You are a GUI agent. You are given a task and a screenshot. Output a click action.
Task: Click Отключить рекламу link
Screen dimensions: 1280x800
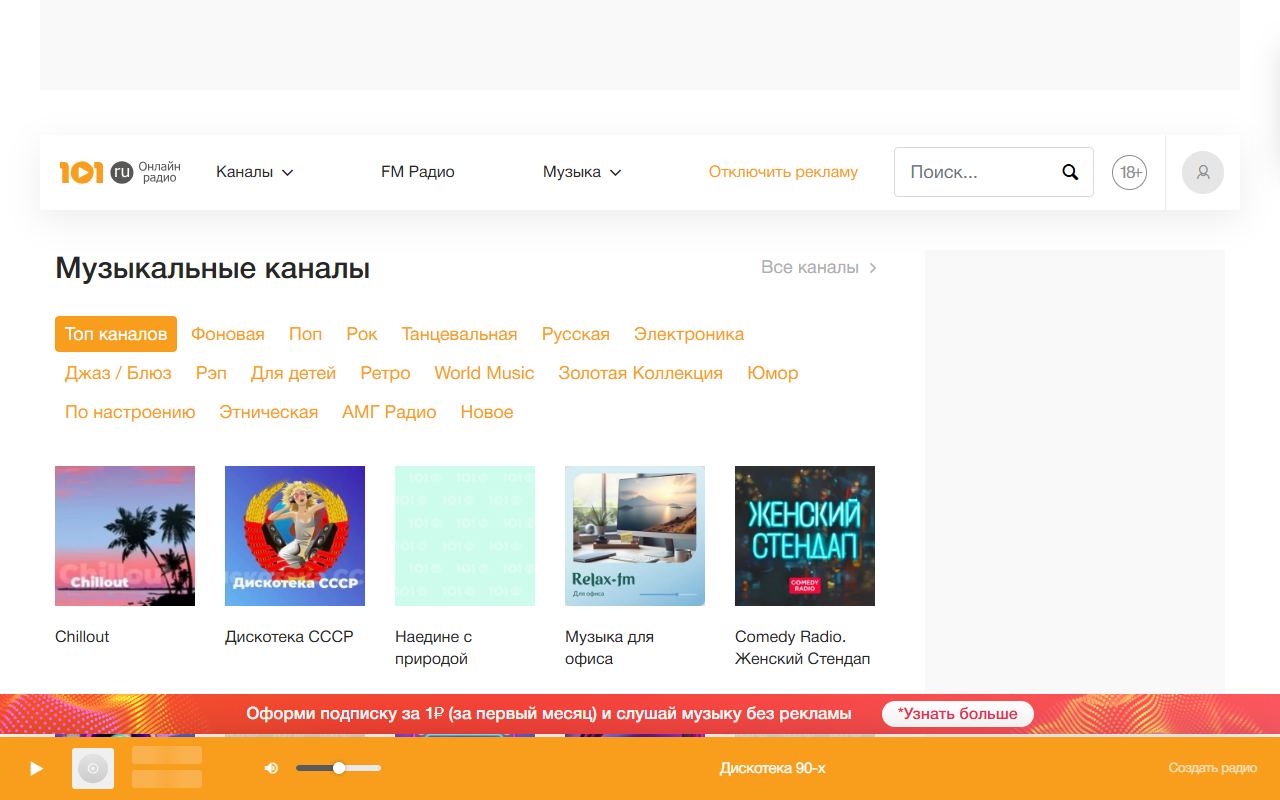point(783,172)
